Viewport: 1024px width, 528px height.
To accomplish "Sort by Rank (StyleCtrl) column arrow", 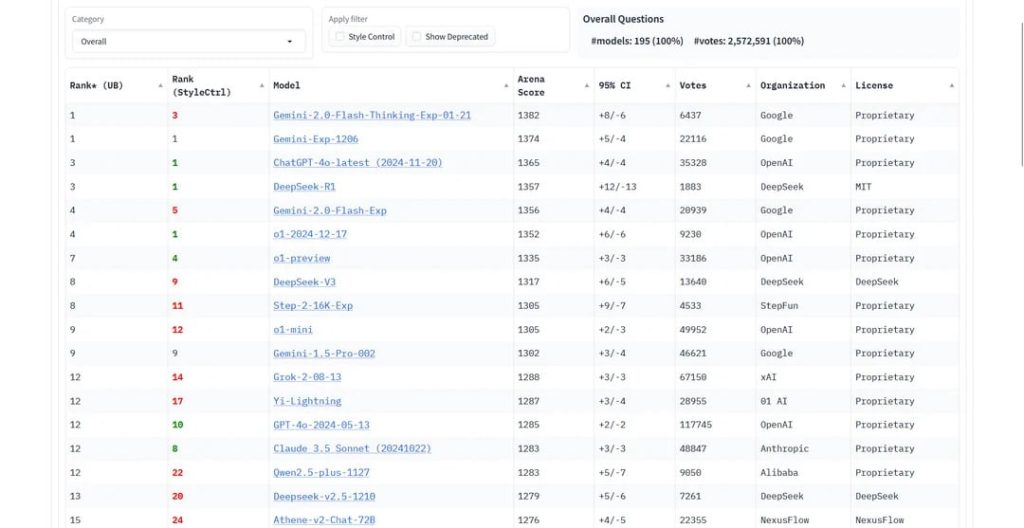I will coord(262,86).
